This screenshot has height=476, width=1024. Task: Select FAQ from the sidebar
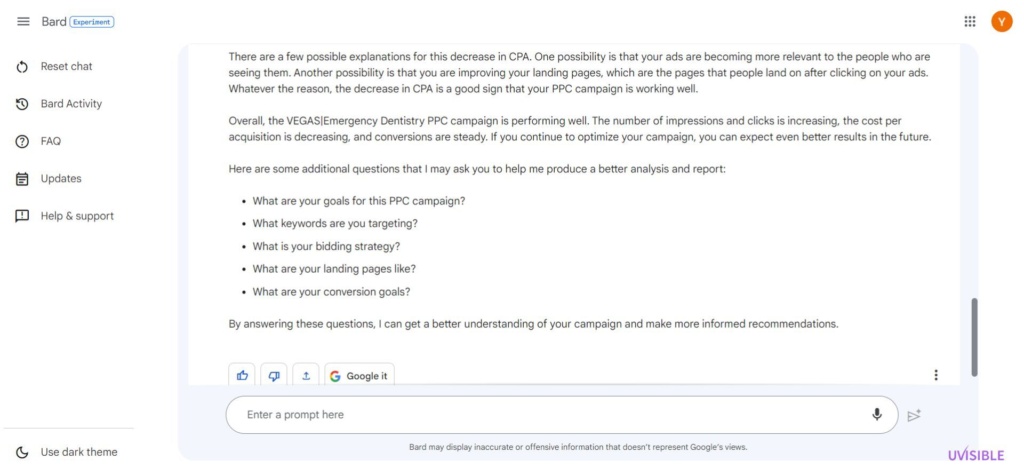click(38, 141)
